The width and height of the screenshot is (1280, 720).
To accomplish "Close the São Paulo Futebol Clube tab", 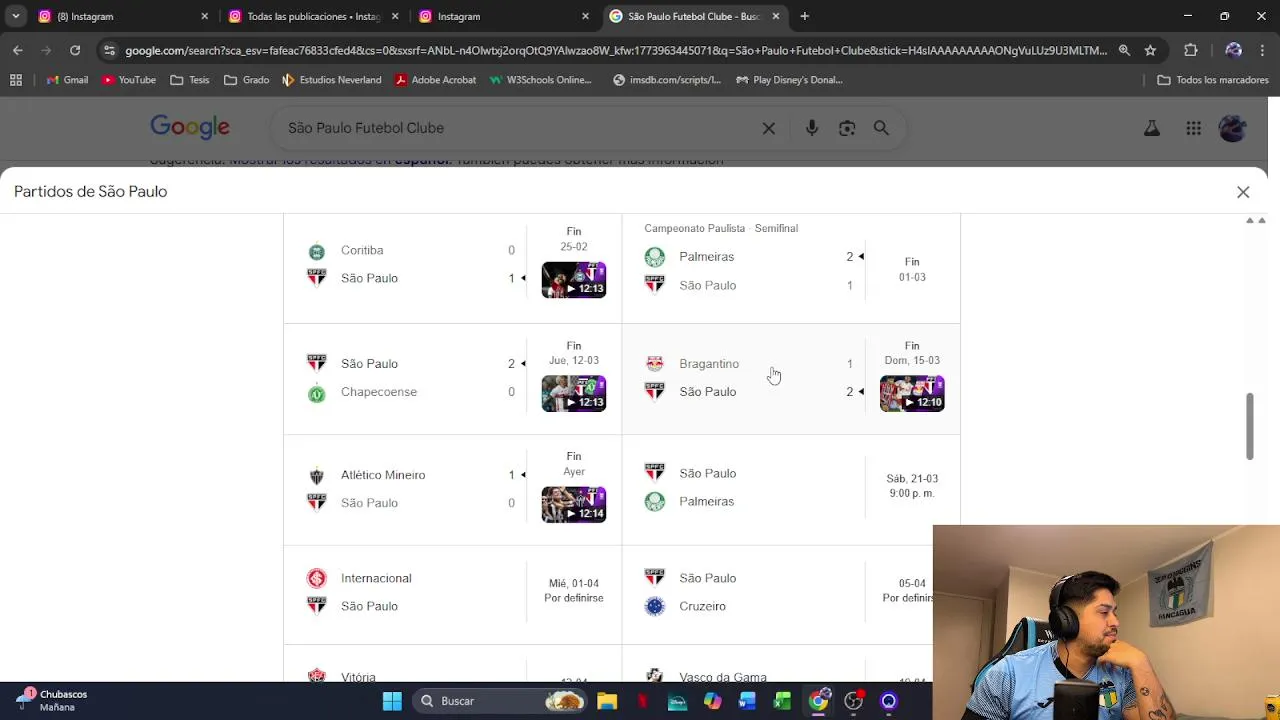I will [x=775, y=16].
